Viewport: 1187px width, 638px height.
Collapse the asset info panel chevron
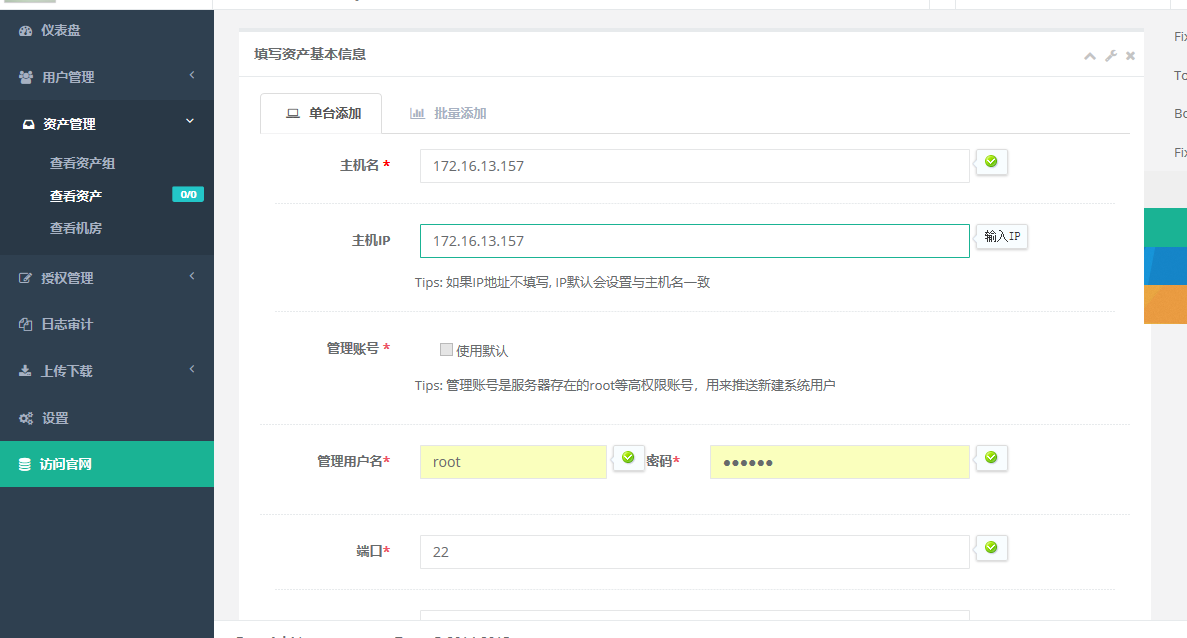[x=1090, y=56]
